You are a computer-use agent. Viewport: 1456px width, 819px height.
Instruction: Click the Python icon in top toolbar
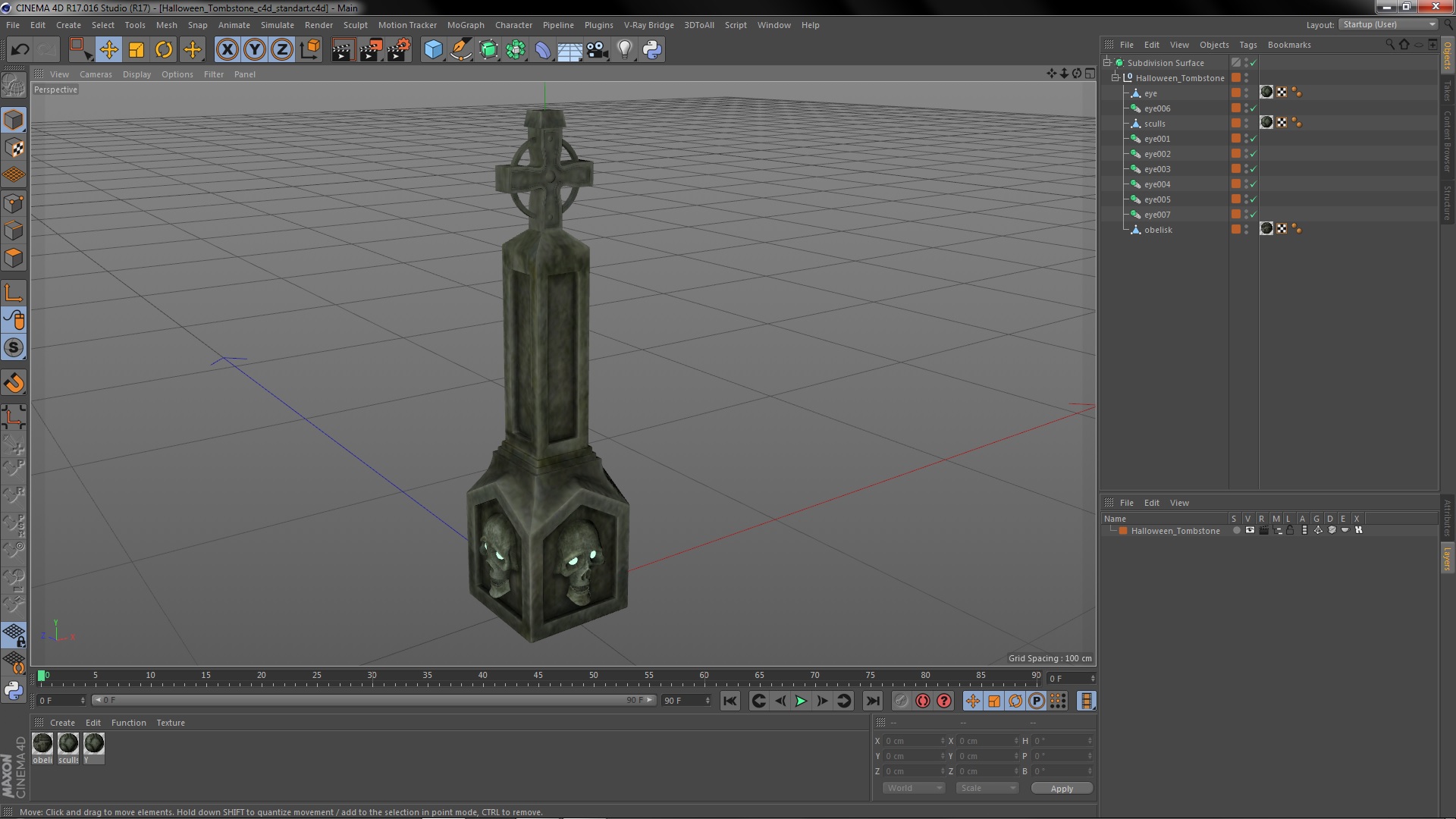tap(652, 50)
